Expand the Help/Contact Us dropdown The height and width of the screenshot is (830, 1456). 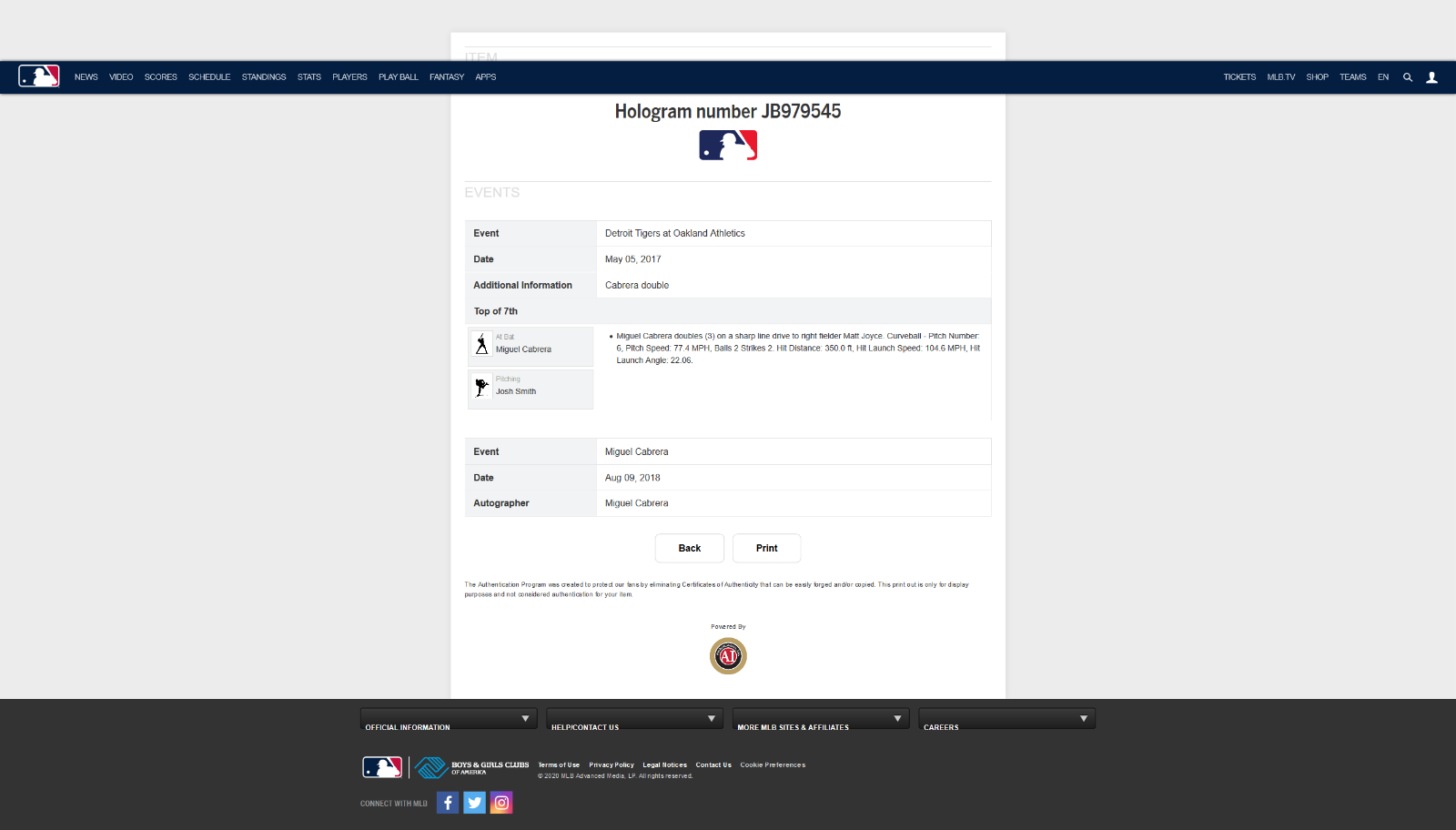click(634, 719)
